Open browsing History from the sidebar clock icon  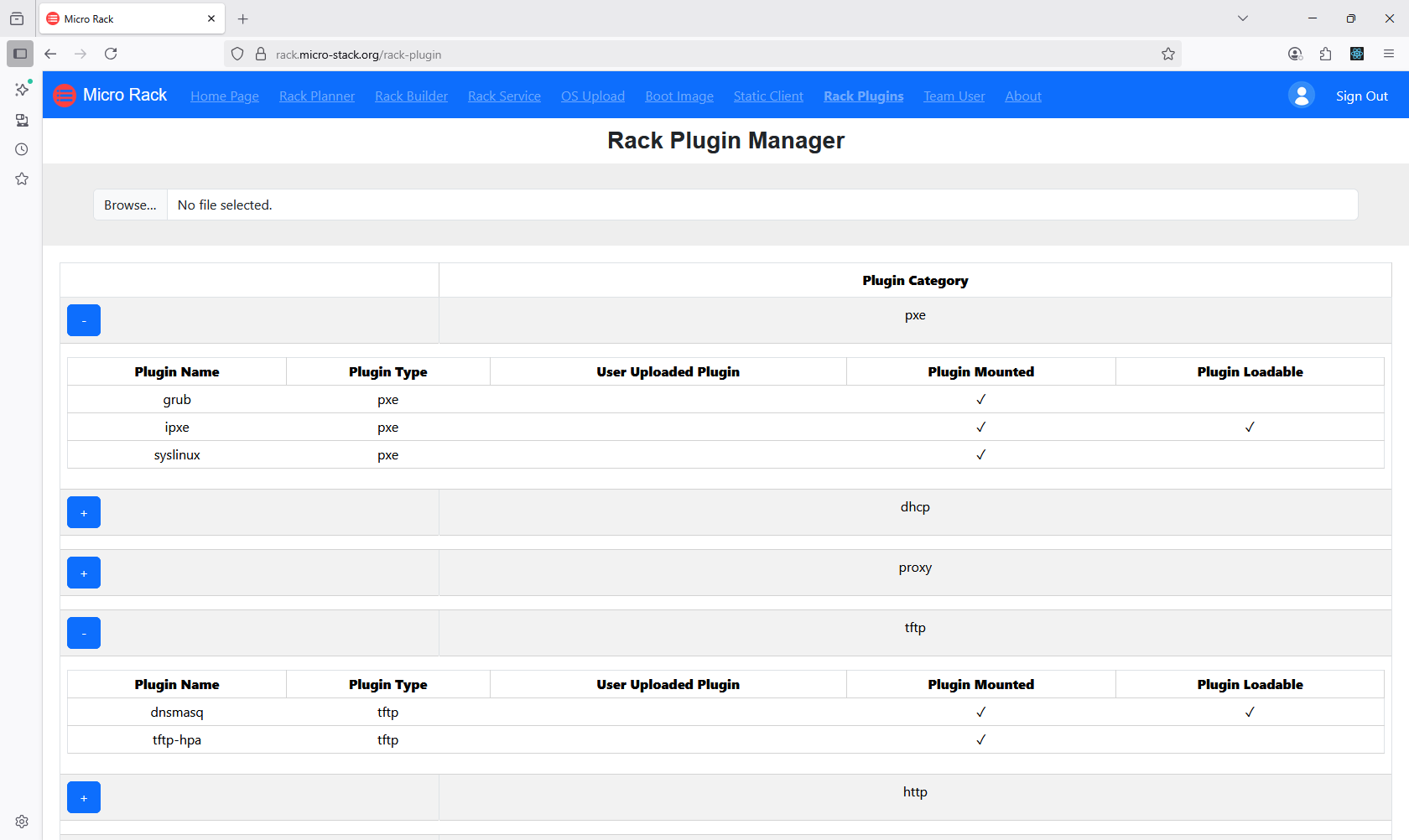coord(21,149)
